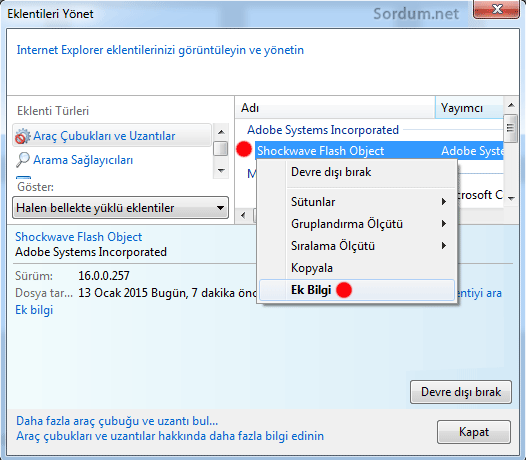Image resolution: width=526 pixels, height=460 pixels.
Task: Open 'Daha fazla araç çubuğu ve uzantı bul...' link
Action: click(x=117, y=421)
